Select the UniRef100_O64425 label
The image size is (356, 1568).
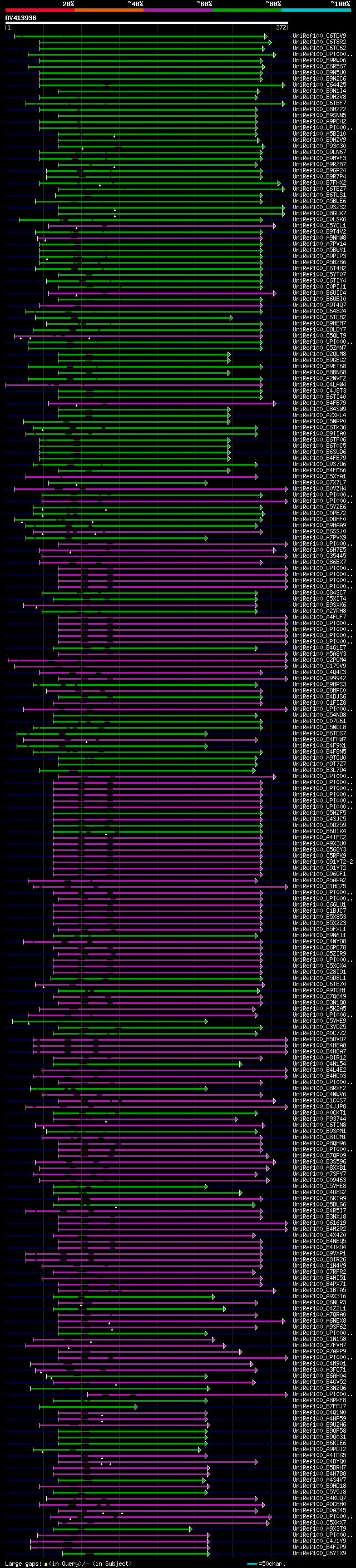tap(319, 85)
